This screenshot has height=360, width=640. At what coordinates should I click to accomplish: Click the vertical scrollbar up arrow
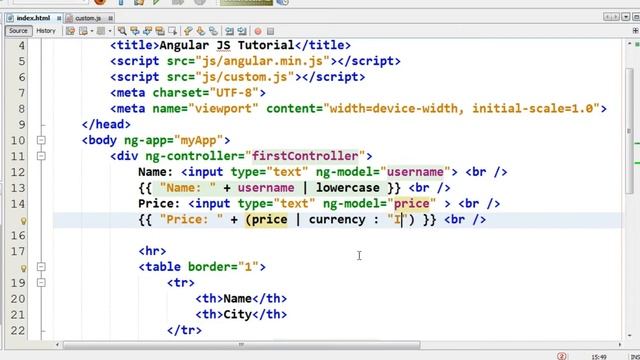[x=629, y=43]
